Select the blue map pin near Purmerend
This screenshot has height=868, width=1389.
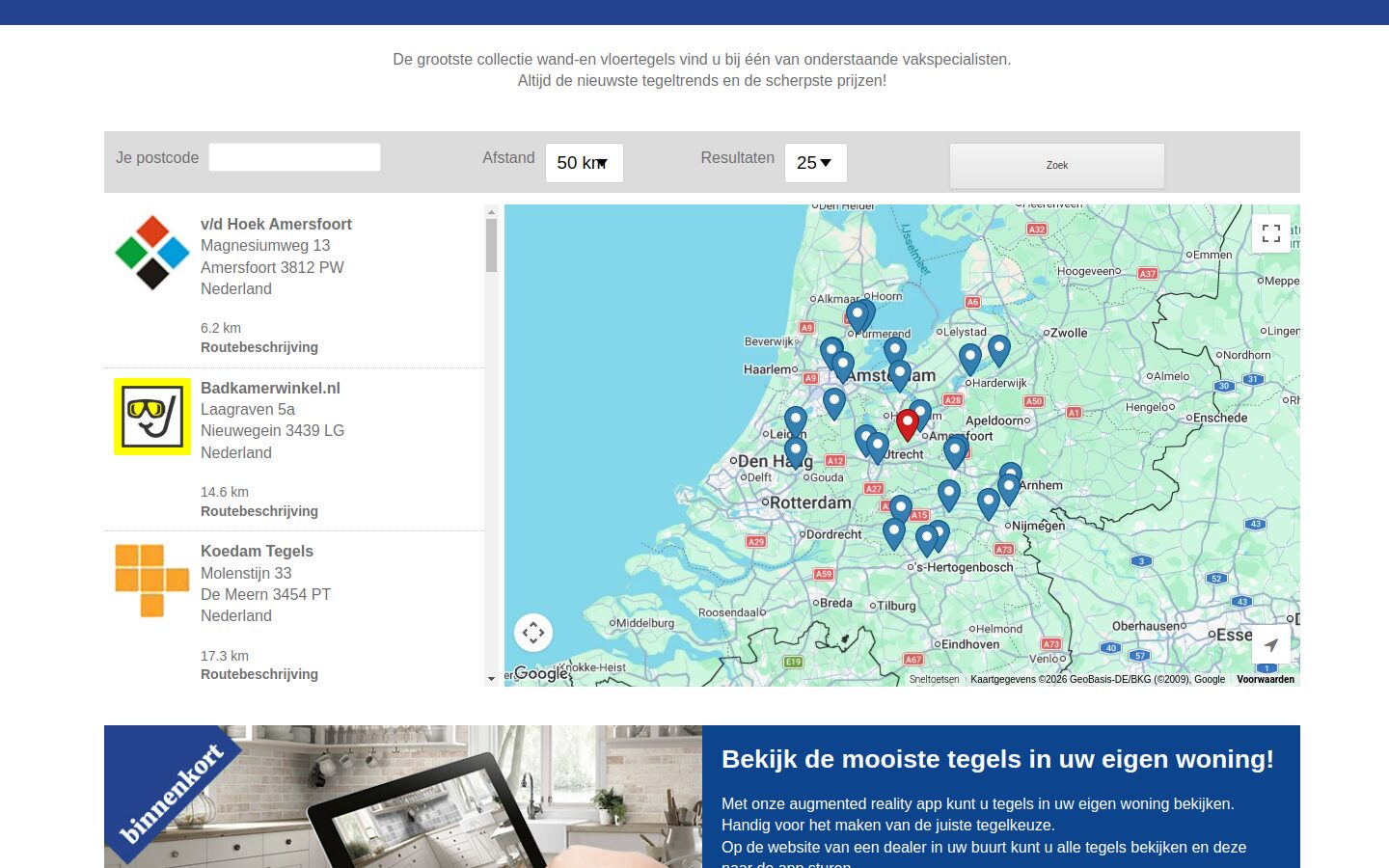pyautogui.click(x=858, y=316)
